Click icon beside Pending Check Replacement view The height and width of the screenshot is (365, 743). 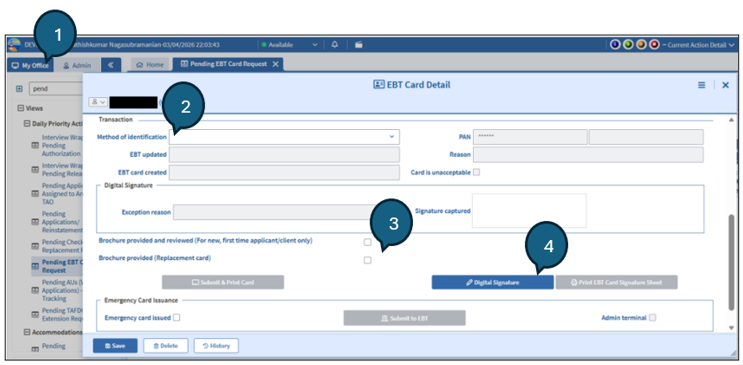(x=35, y=246)
